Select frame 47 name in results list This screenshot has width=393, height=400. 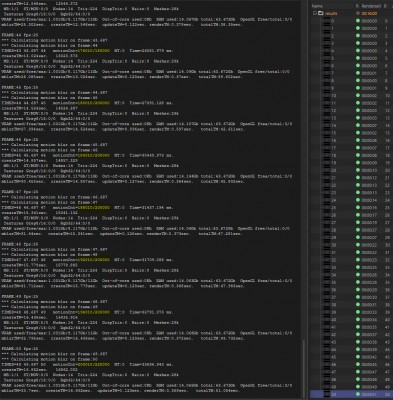click(x=334, y=372)
